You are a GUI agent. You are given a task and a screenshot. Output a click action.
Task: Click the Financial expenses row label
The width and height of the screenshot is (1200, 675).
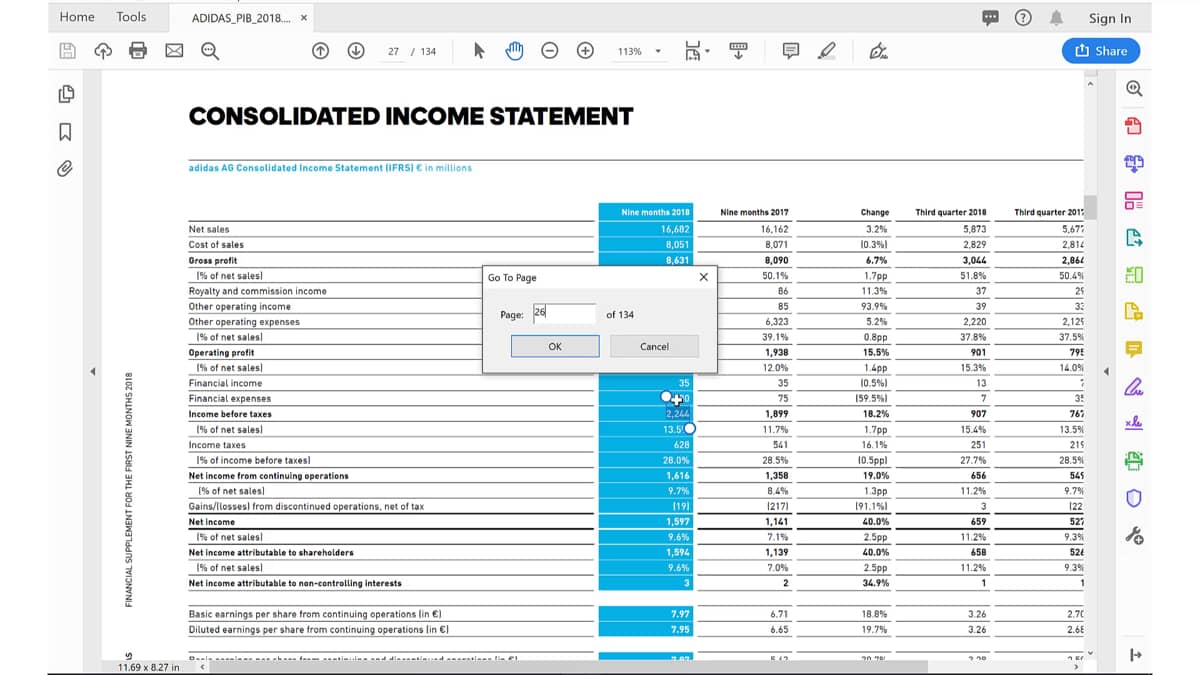pyautogui.click(x=229, y=398)
